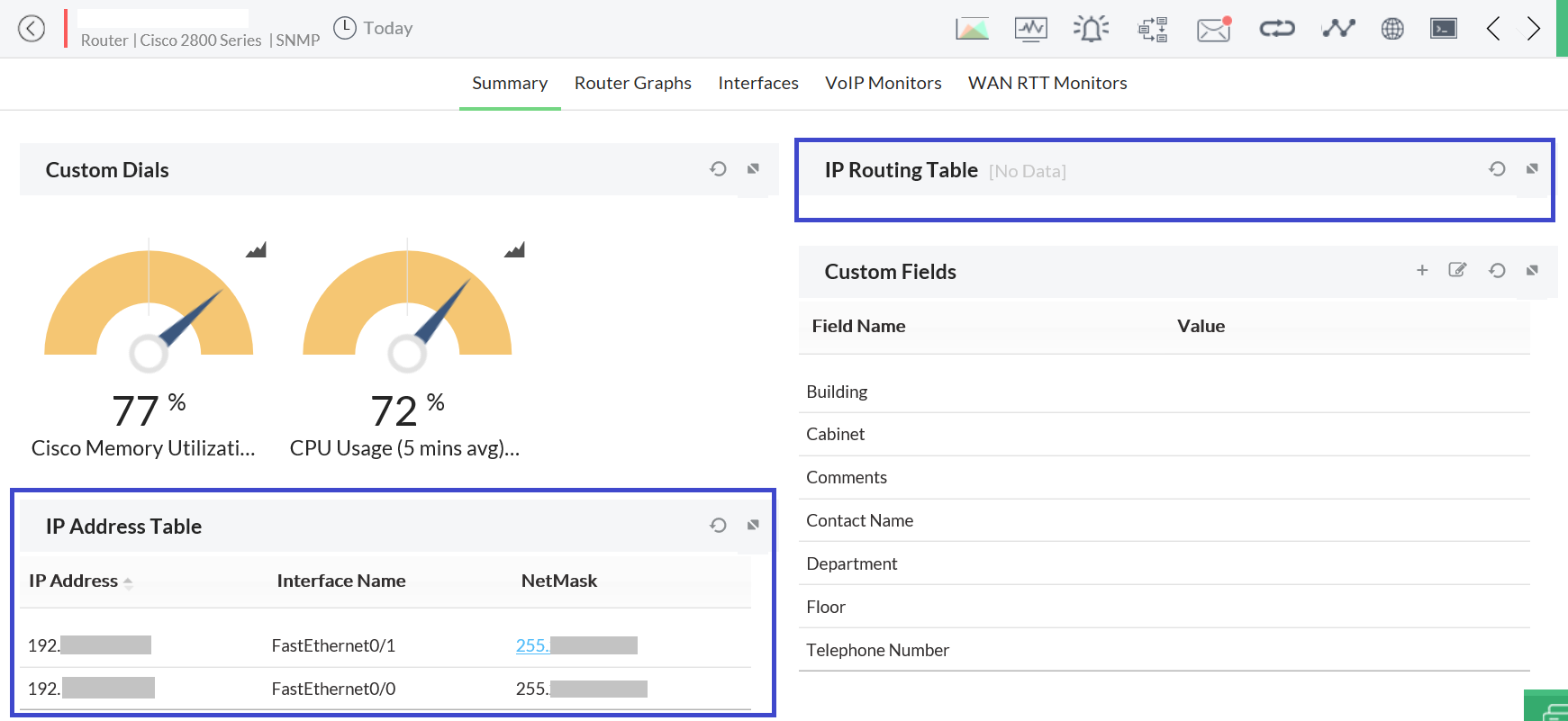Add a new custom field with plus icon
1568x721 pixels.
pyautogui.click(x=1422, y=270)
